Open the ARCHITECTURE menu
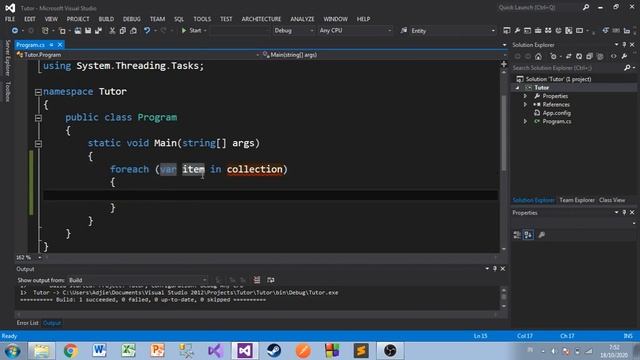640x360 pixels. click(x=261, y=19)
